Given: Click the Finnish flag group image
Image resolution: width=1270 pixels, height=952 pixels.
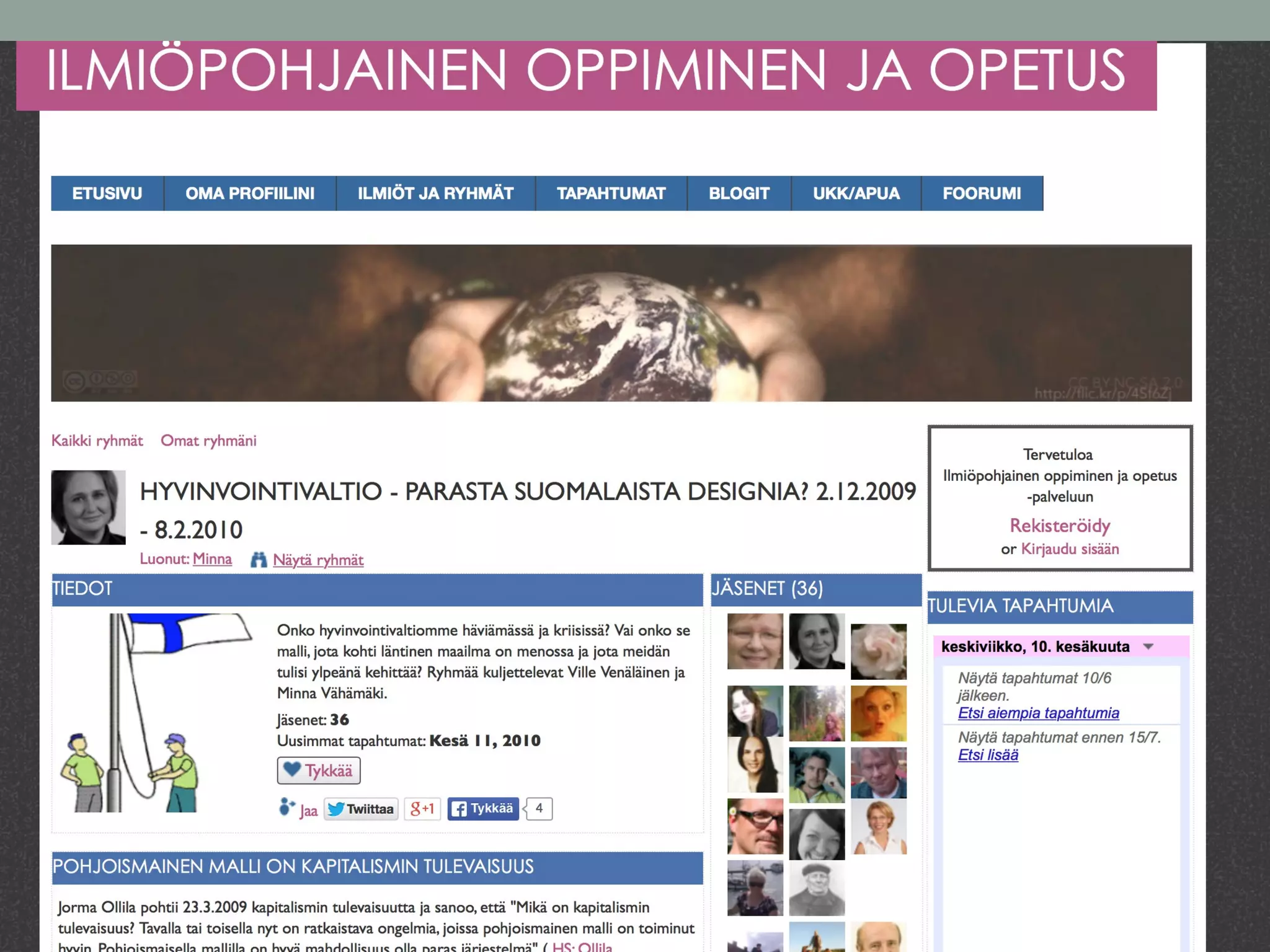Looking at the screenshot, I should tap(155, 713).
